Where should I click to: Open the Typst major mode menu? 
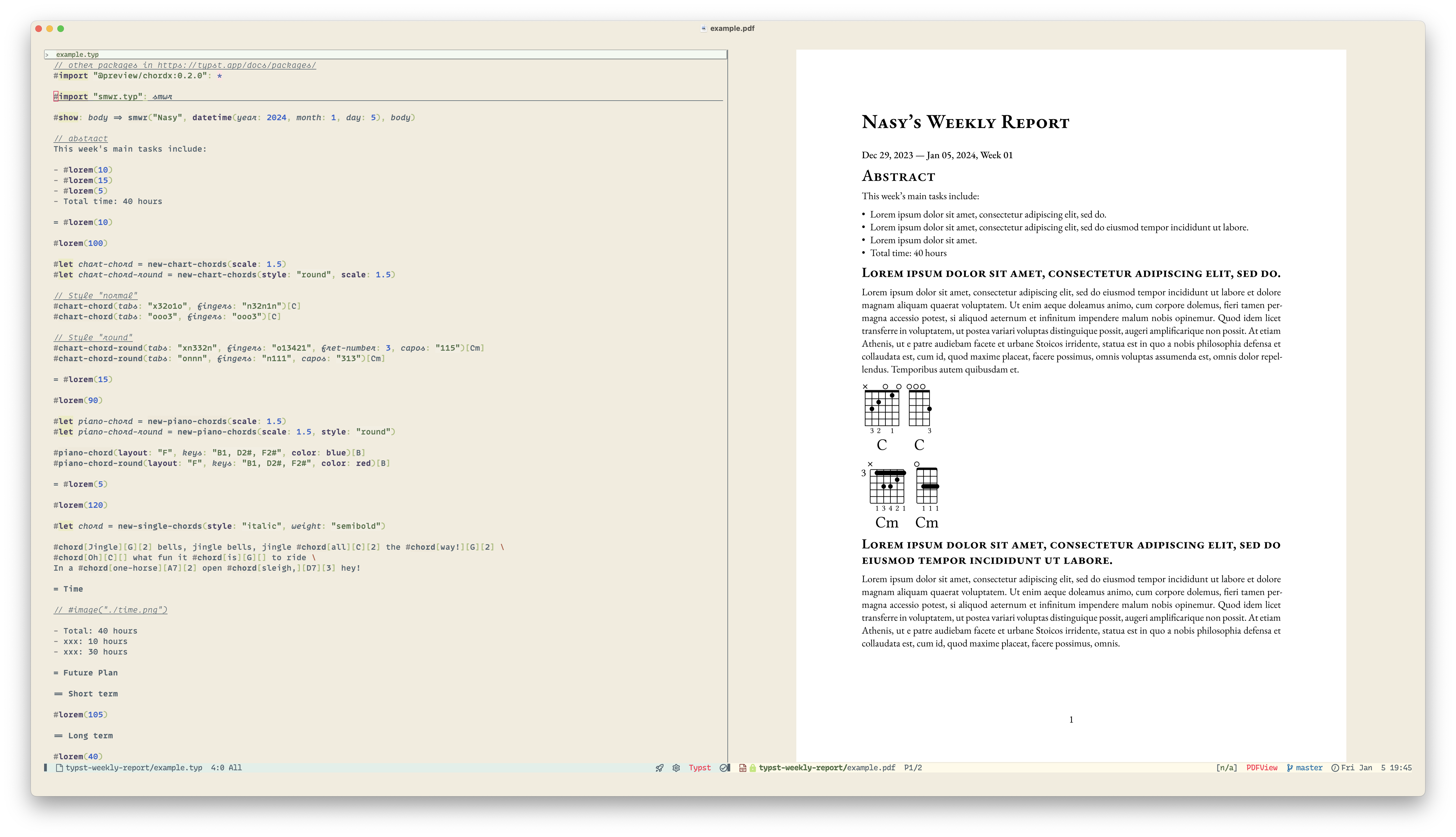[x=699, y=768]
